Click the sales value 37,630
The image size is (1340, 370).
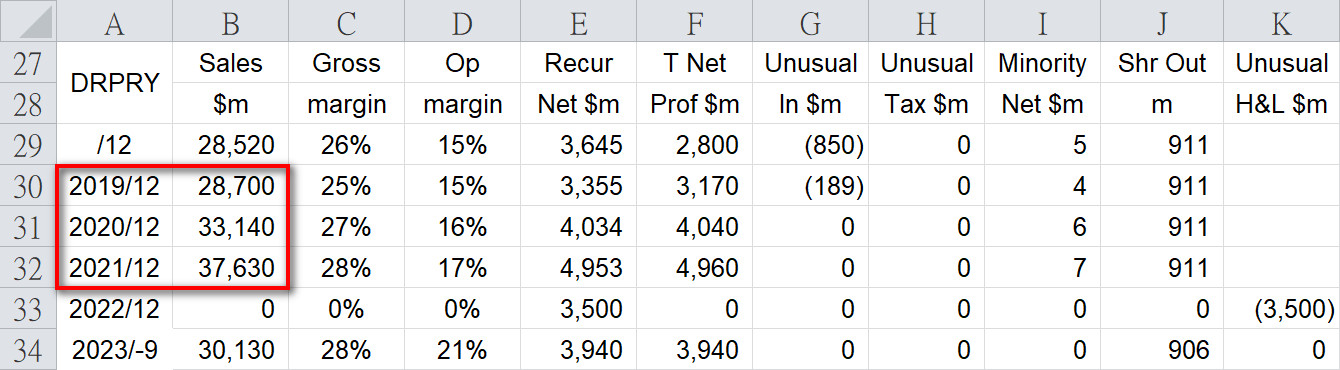pyautogui.click(x=230, y=267)
